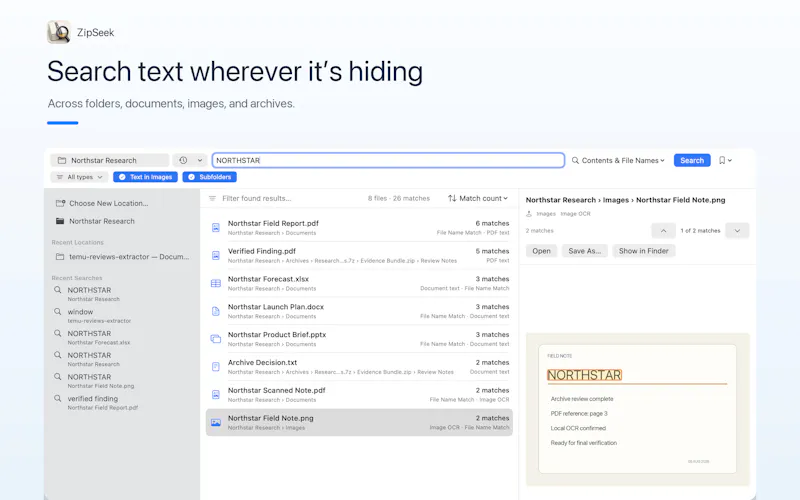800x500 pixels.
Task: Expand the history dropdown chevron
Action: [x=200, y=160]
